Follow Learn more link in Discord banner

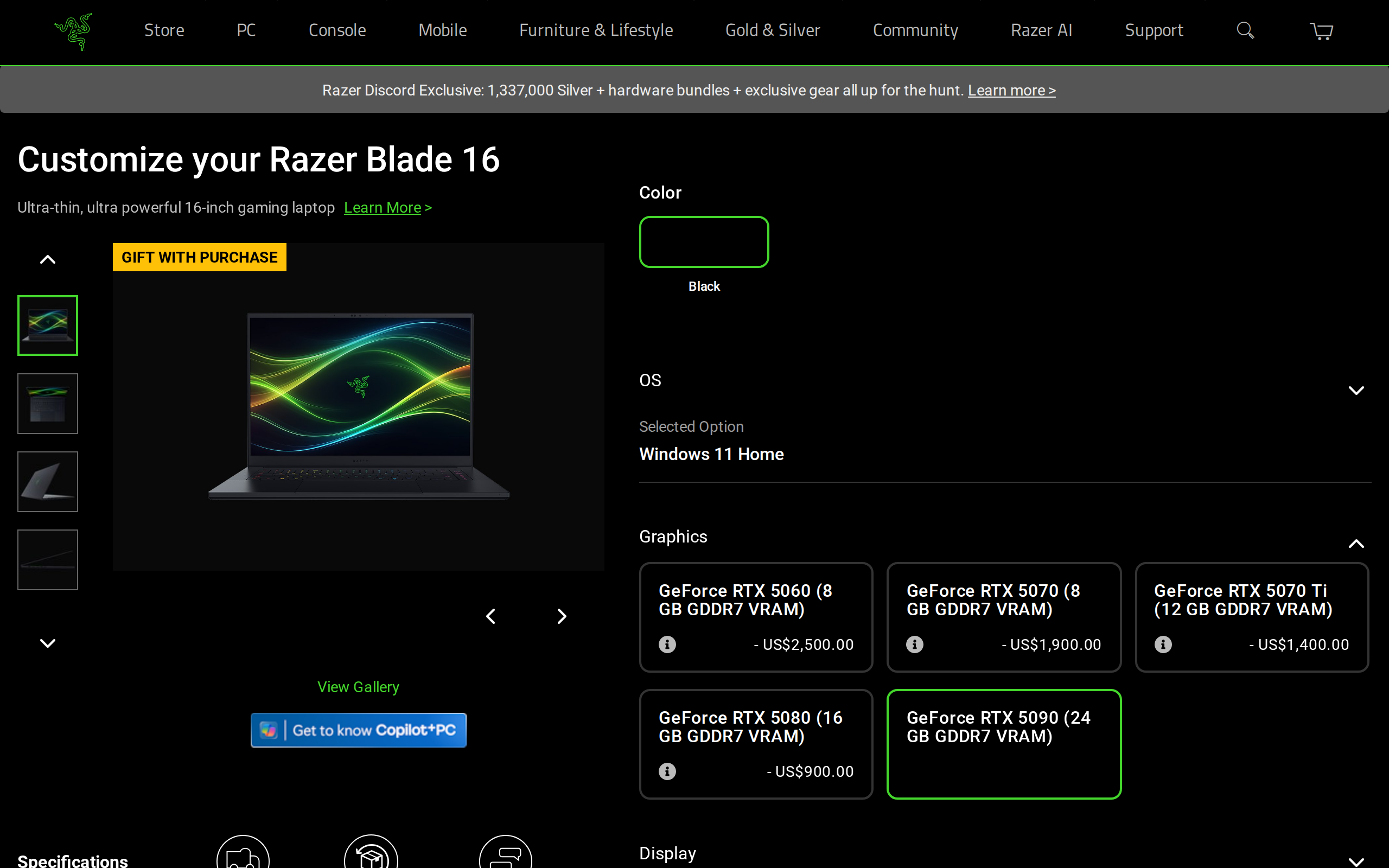coord(1011,90)
